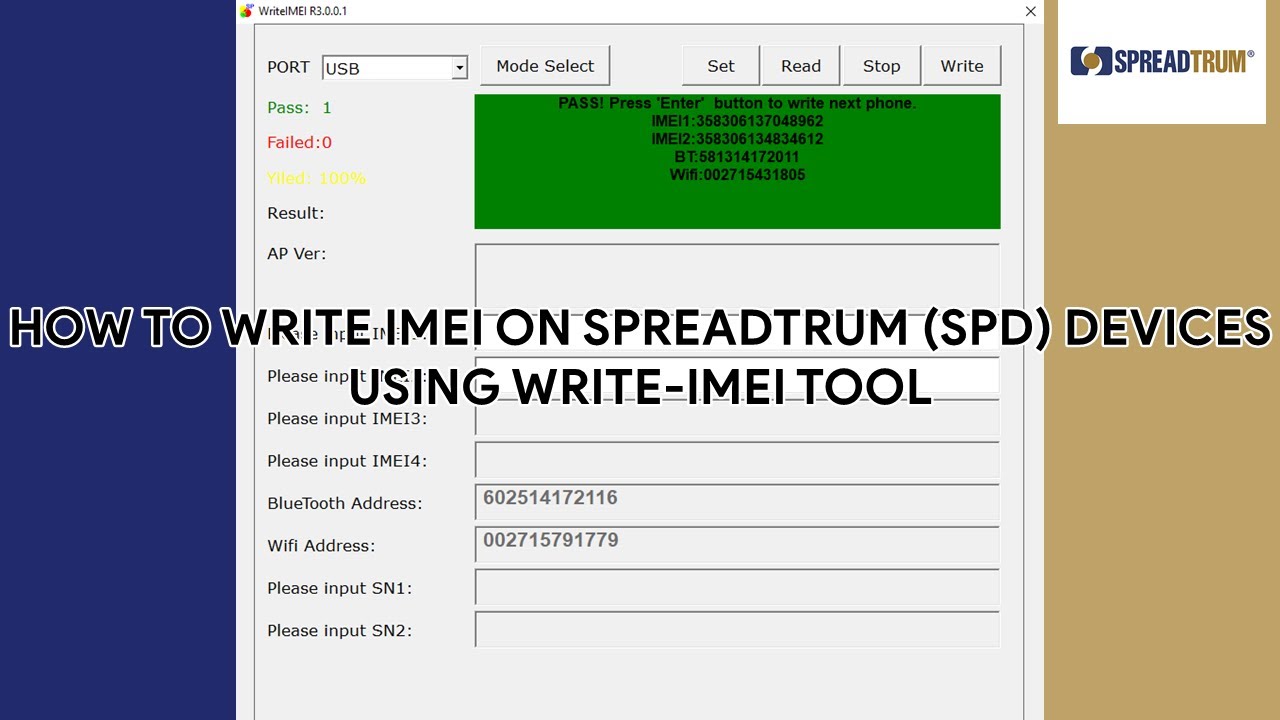Click the IMEI1:358306137048962 result line

coord(737,121)
